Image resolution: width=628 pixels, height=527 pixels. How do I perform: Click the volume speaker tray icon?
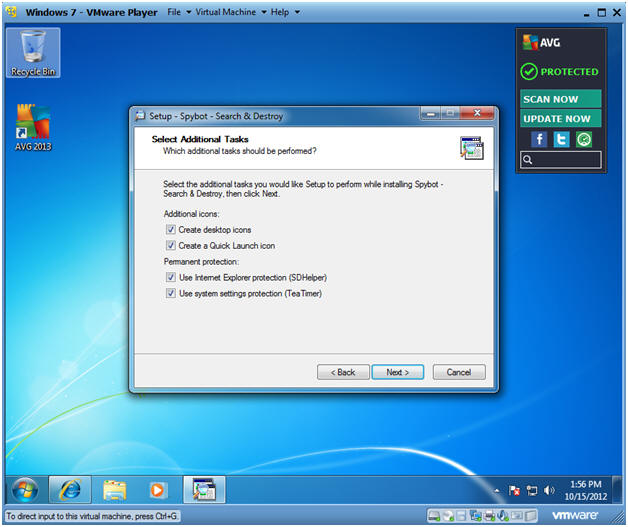click(549, 490)
